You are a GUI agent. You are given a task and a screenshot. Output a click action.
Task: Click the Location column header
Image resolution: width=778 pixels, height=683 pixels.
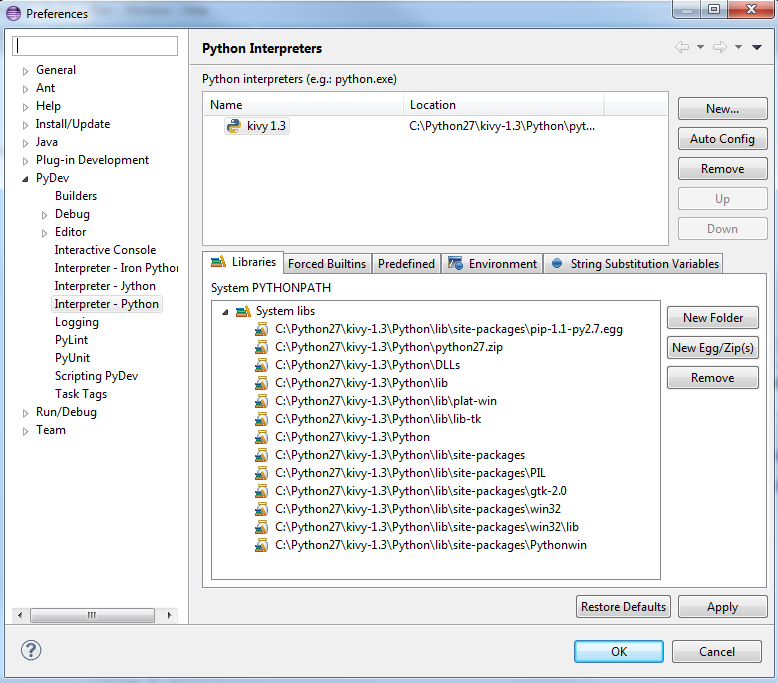pyautogui.click(x=504, y=105)
